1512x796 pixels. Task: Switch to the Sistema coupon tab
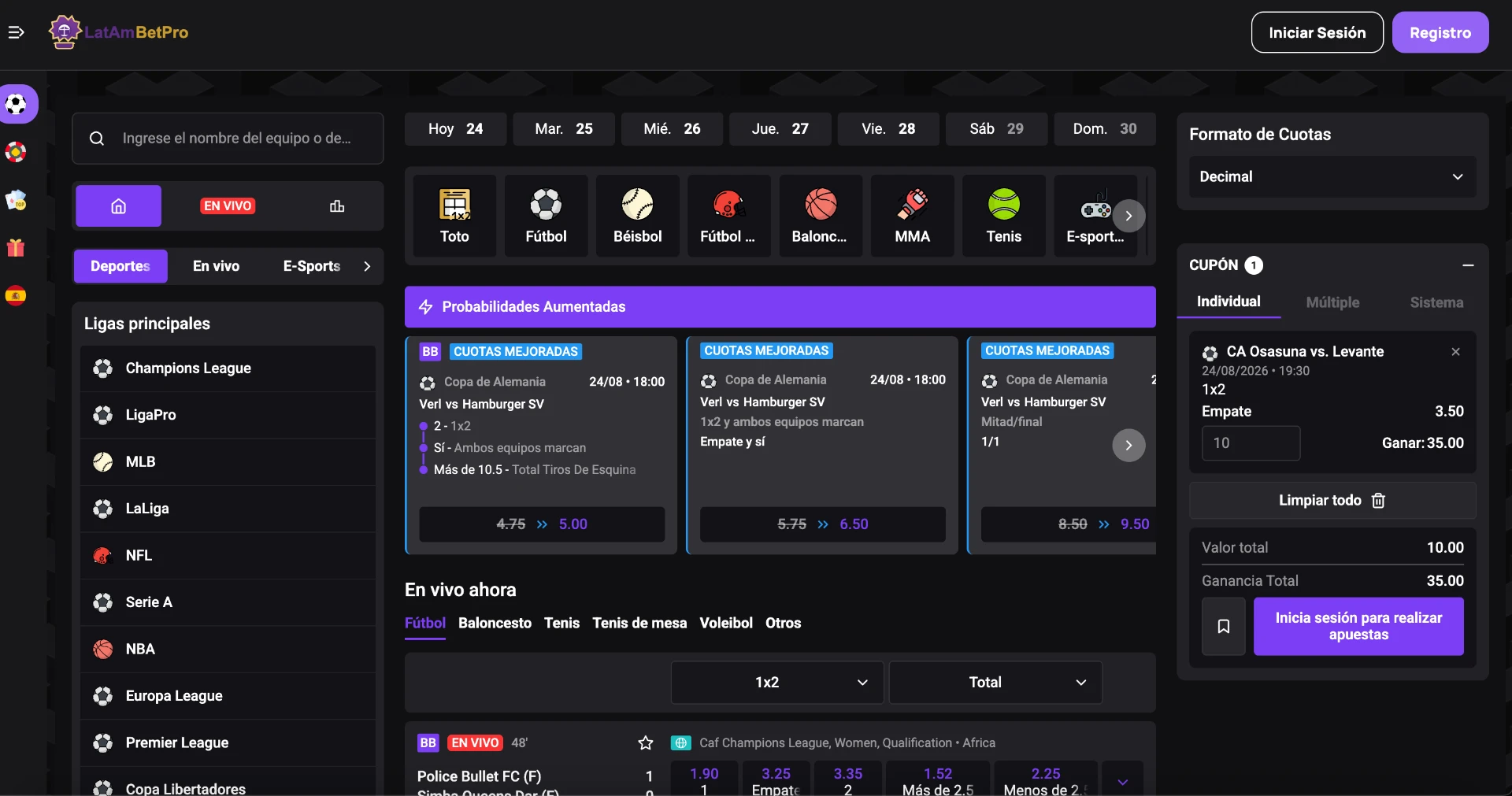(1436, 302)
